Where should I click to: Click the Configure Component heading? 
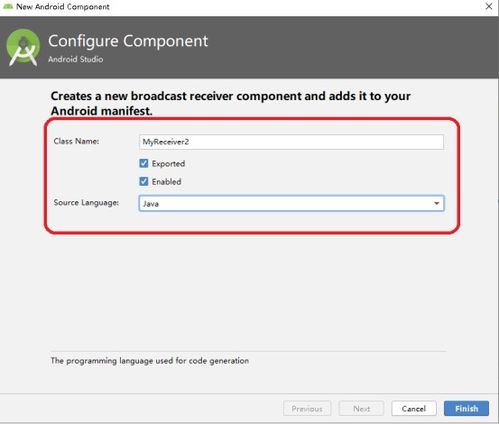(x=128, y=41)
